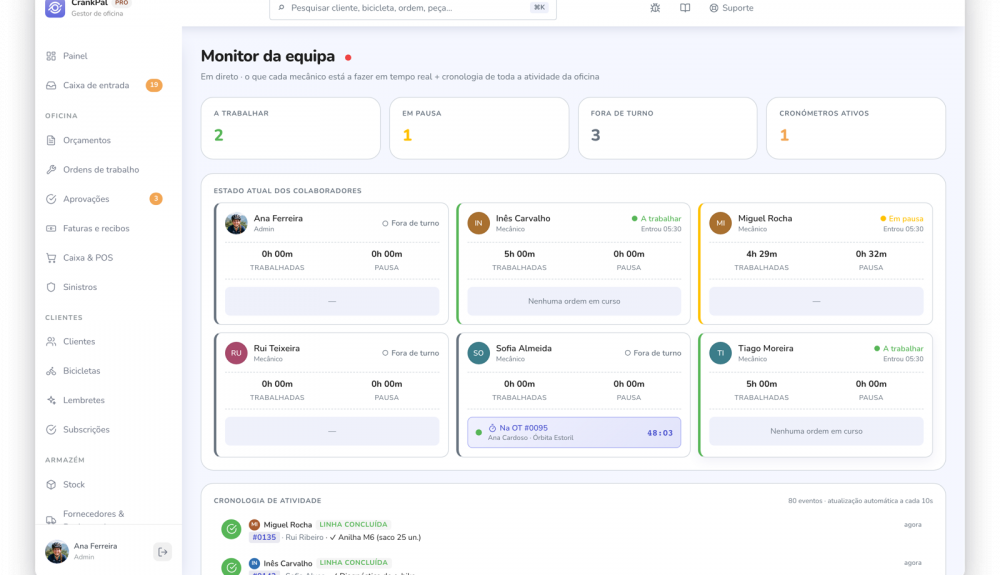Screen dimensions: 1000x575
Task: Click the logout icon beside Ana Ferreira
Action: coord(163,552)
